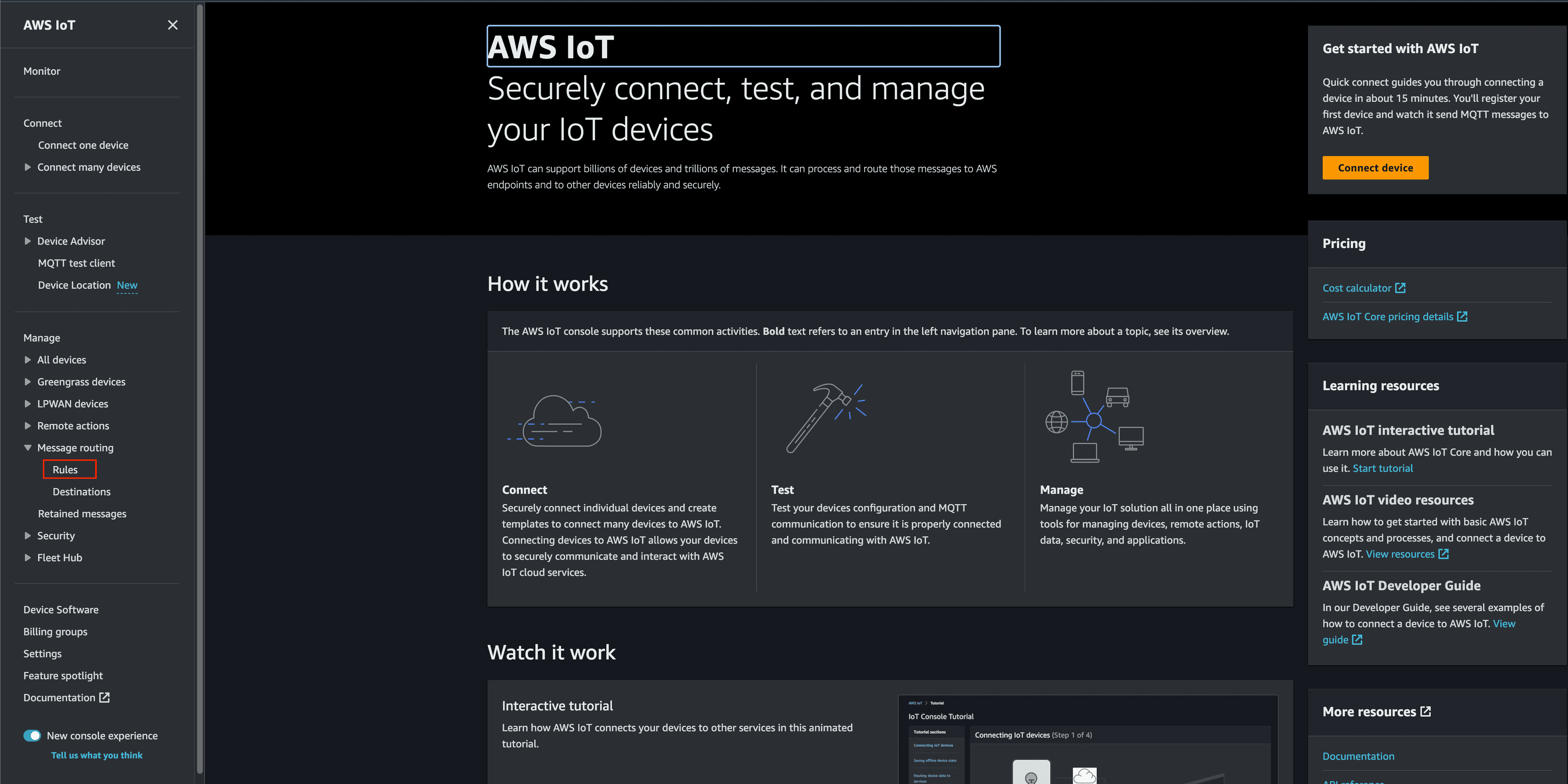Click the Watch it work heading
Image resolution: width=1568 pixels, height=784 pixels.
[x=551, y=652]
